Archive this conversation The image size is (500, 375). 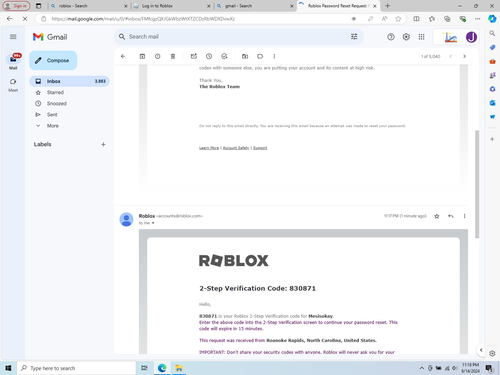(x=142, y=56)
